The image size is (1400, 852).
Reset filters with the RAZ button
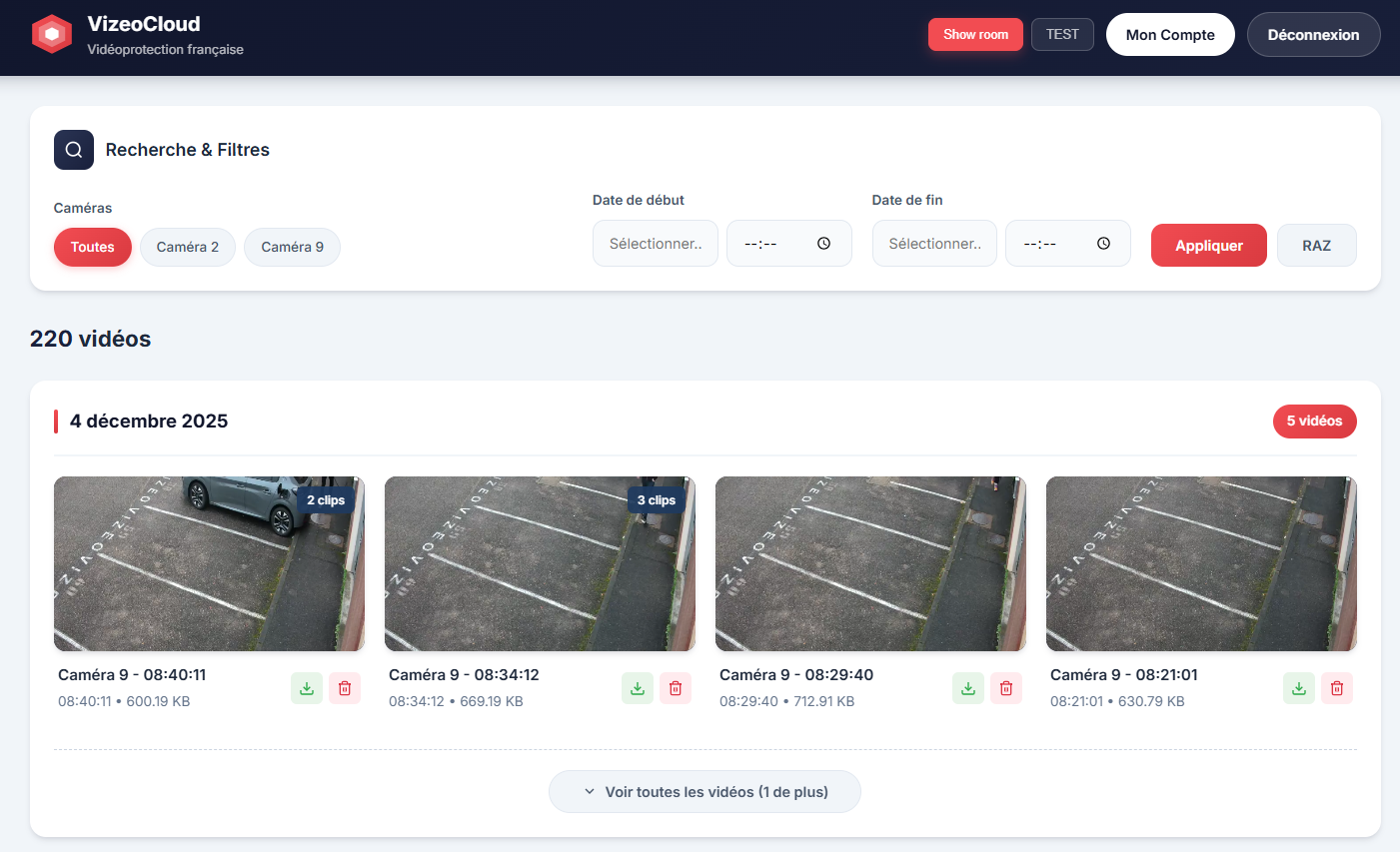click(1316, 246)
